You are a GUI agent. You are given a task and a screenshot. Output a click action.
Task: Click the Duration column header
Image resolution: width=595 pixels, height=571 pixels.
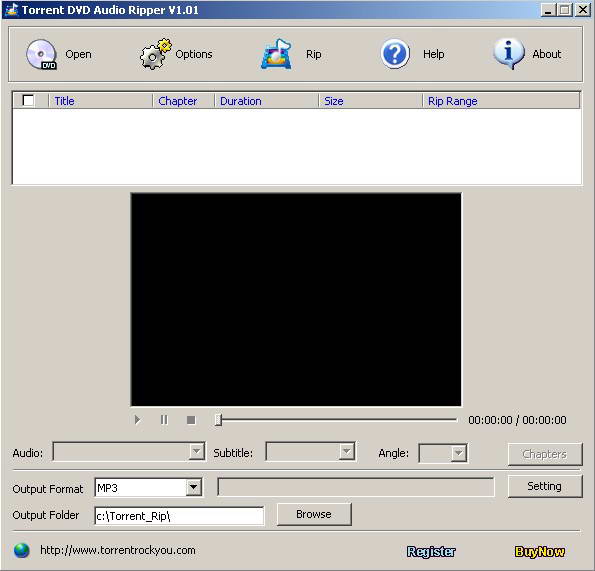pos(266,101)
